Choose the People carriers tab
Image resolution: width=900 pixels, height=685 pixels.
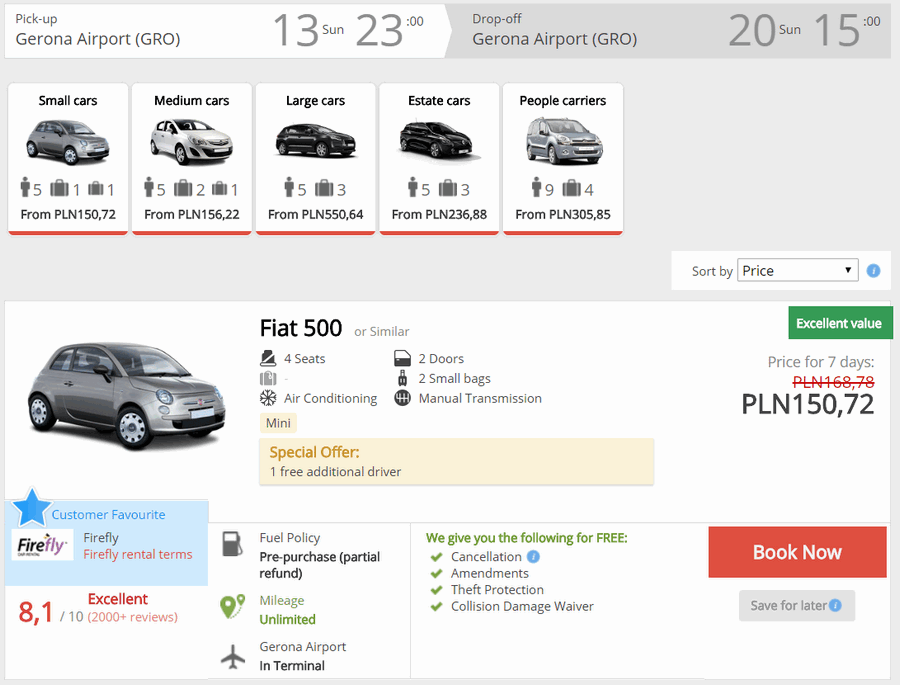point(562,158)
